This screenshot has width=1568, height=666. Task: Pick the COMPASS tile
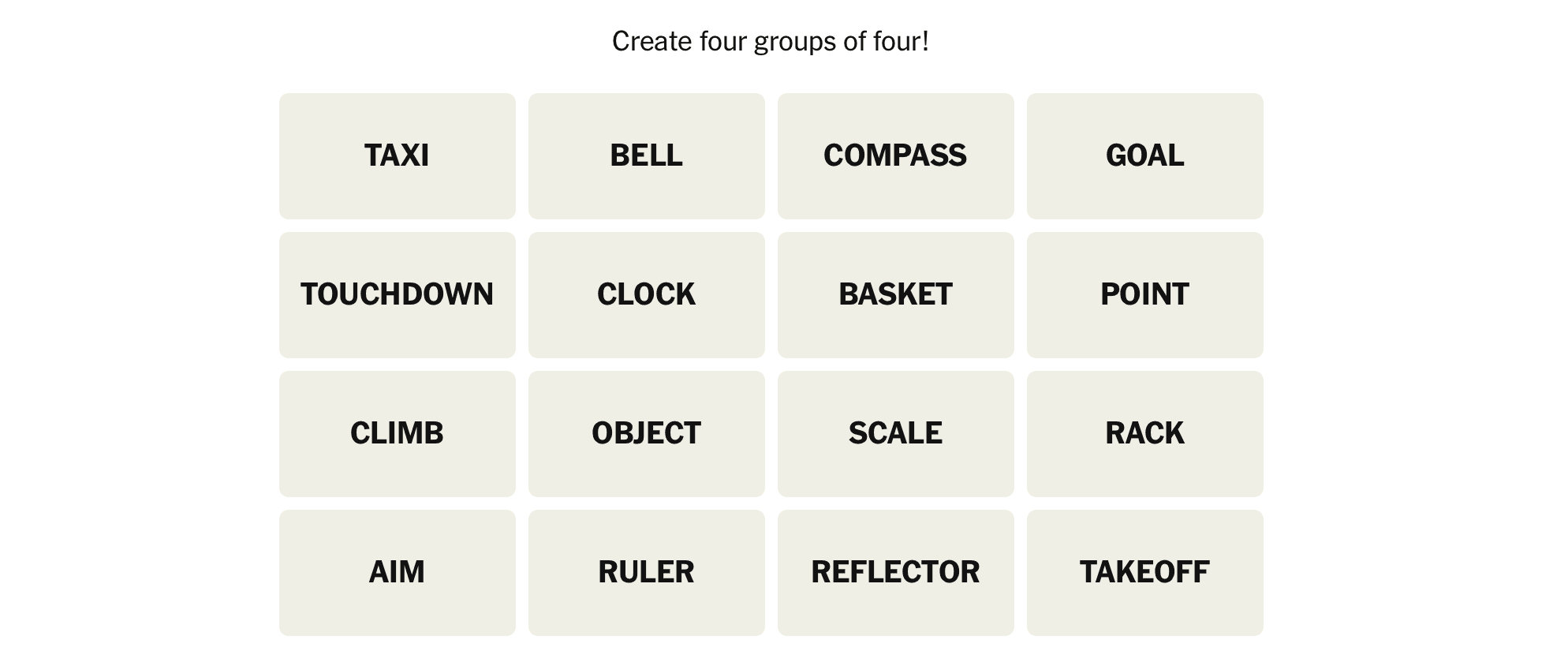coord(895,156)
